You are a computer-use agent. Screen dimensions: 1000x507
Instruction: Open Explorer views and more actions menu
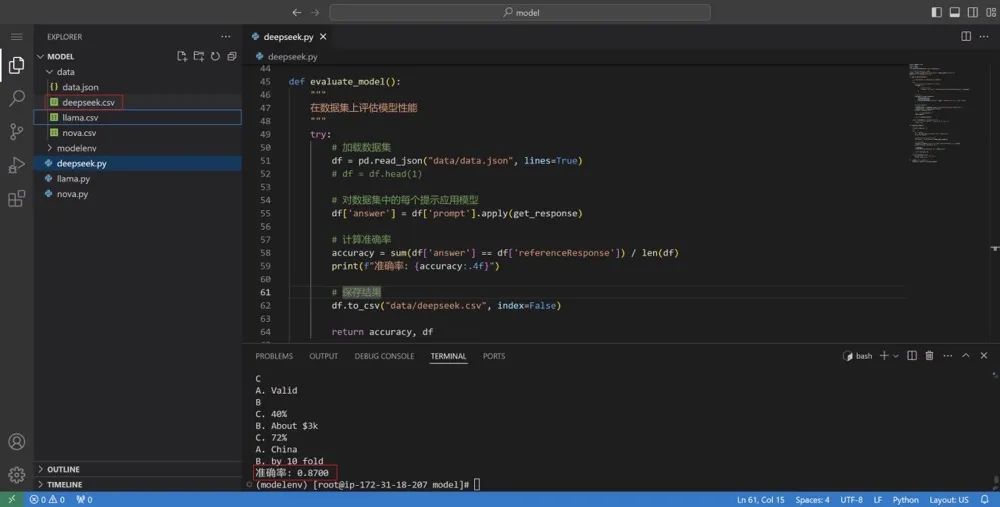pyautogui.click(x=226, y=37)
